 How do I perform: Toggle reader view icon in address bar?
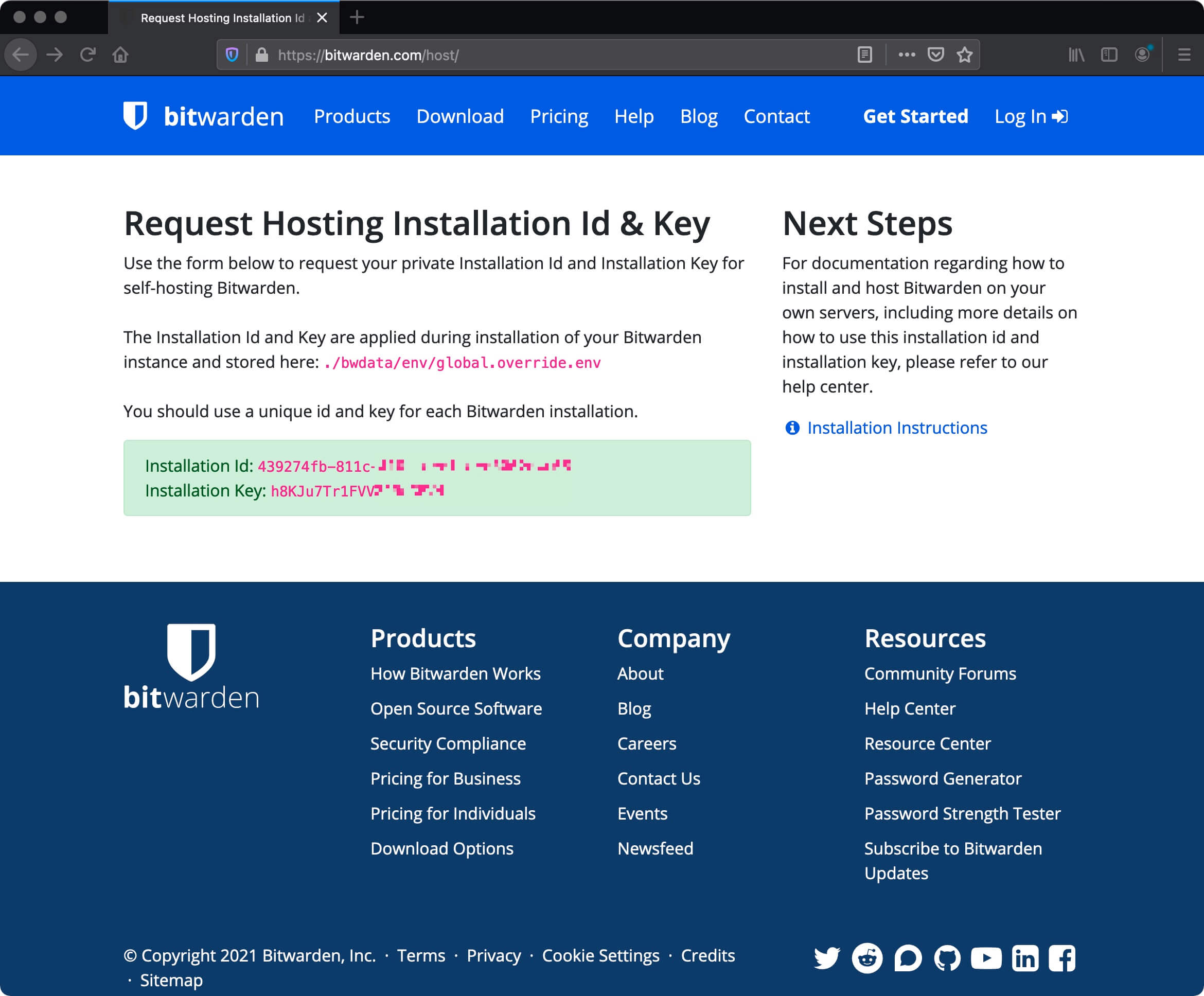pyautogui.click(x=864, y=55)
